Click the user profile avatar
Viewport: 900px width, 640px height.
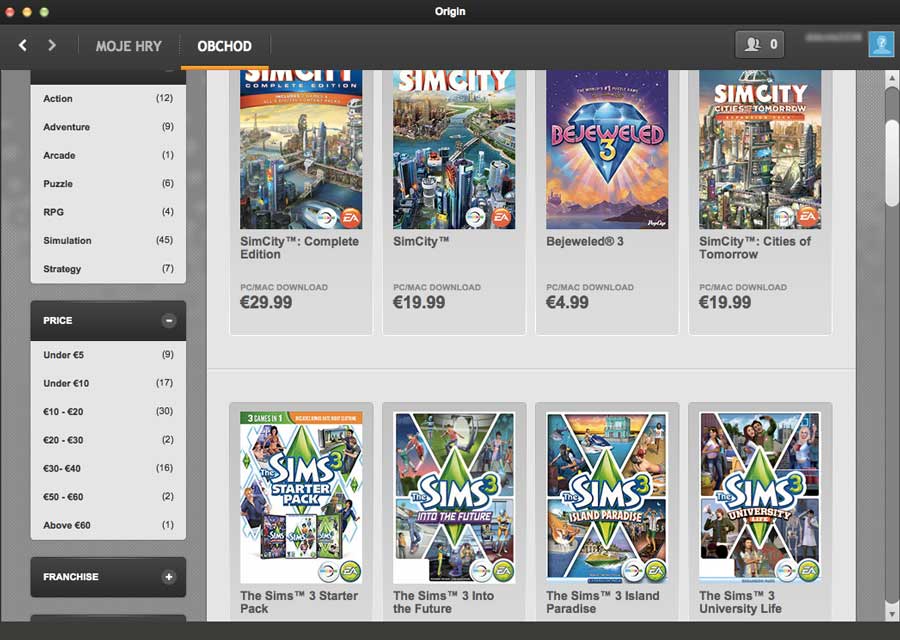pyautogui.click(x=881, y=45)
